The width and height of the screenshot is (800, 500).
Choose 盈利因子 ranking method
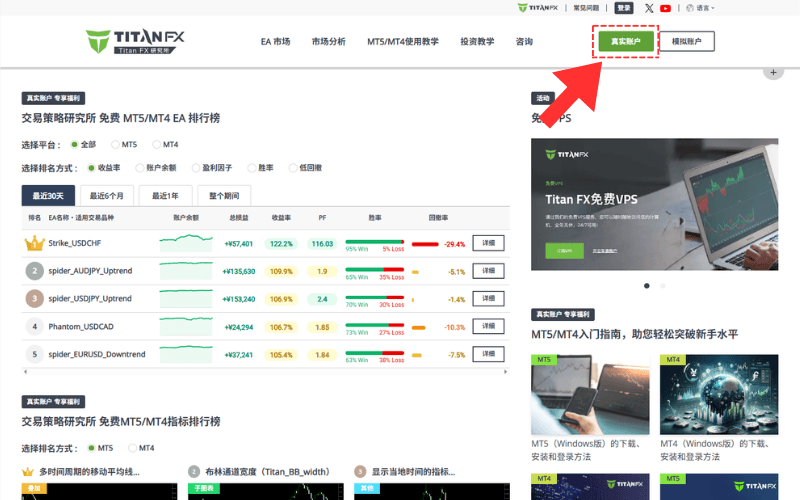coord(195,168)
